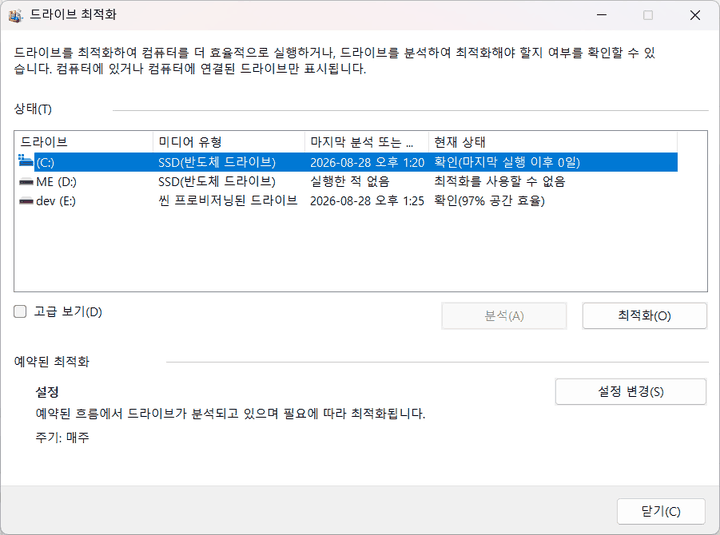Select the ME (D:) drive name
720x535 pixels.
[56, 182]
